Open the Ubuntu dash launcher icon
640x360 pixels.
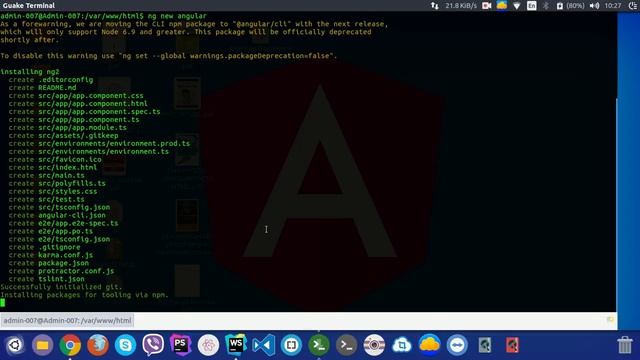point(15,345)
